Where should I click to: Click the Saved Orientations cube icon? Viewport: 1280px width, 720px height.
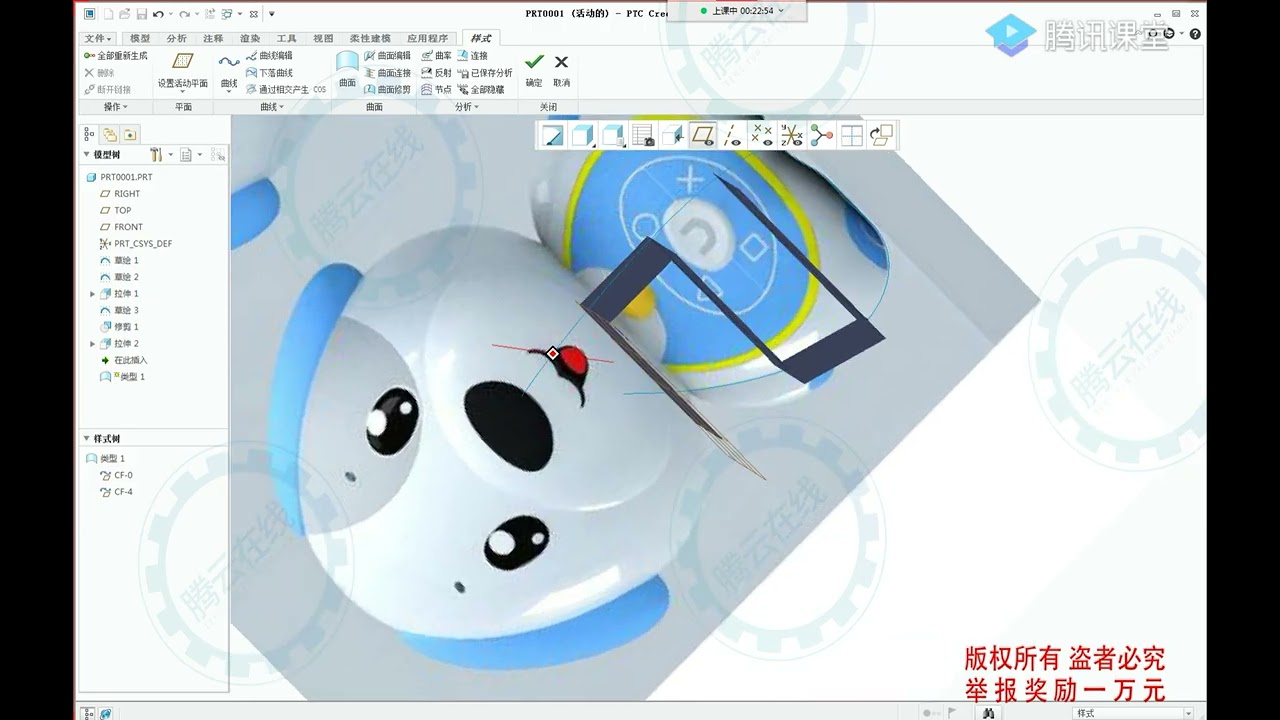coord(613,136)
